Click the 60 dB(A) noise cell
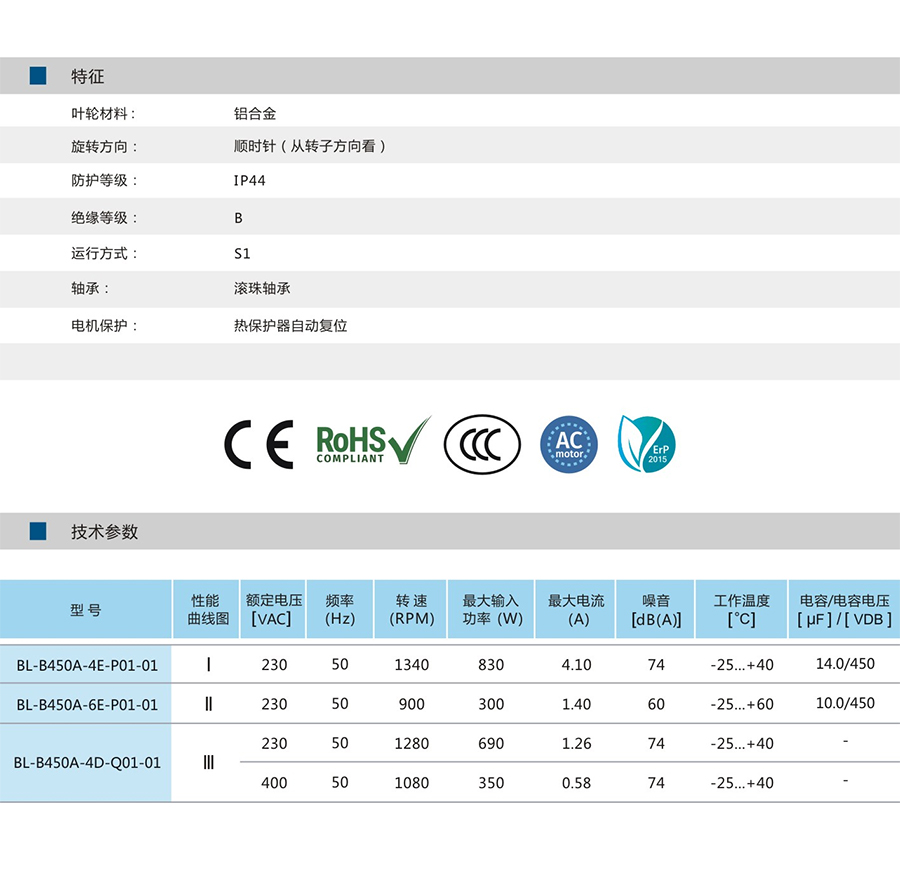 coord(656,704)
